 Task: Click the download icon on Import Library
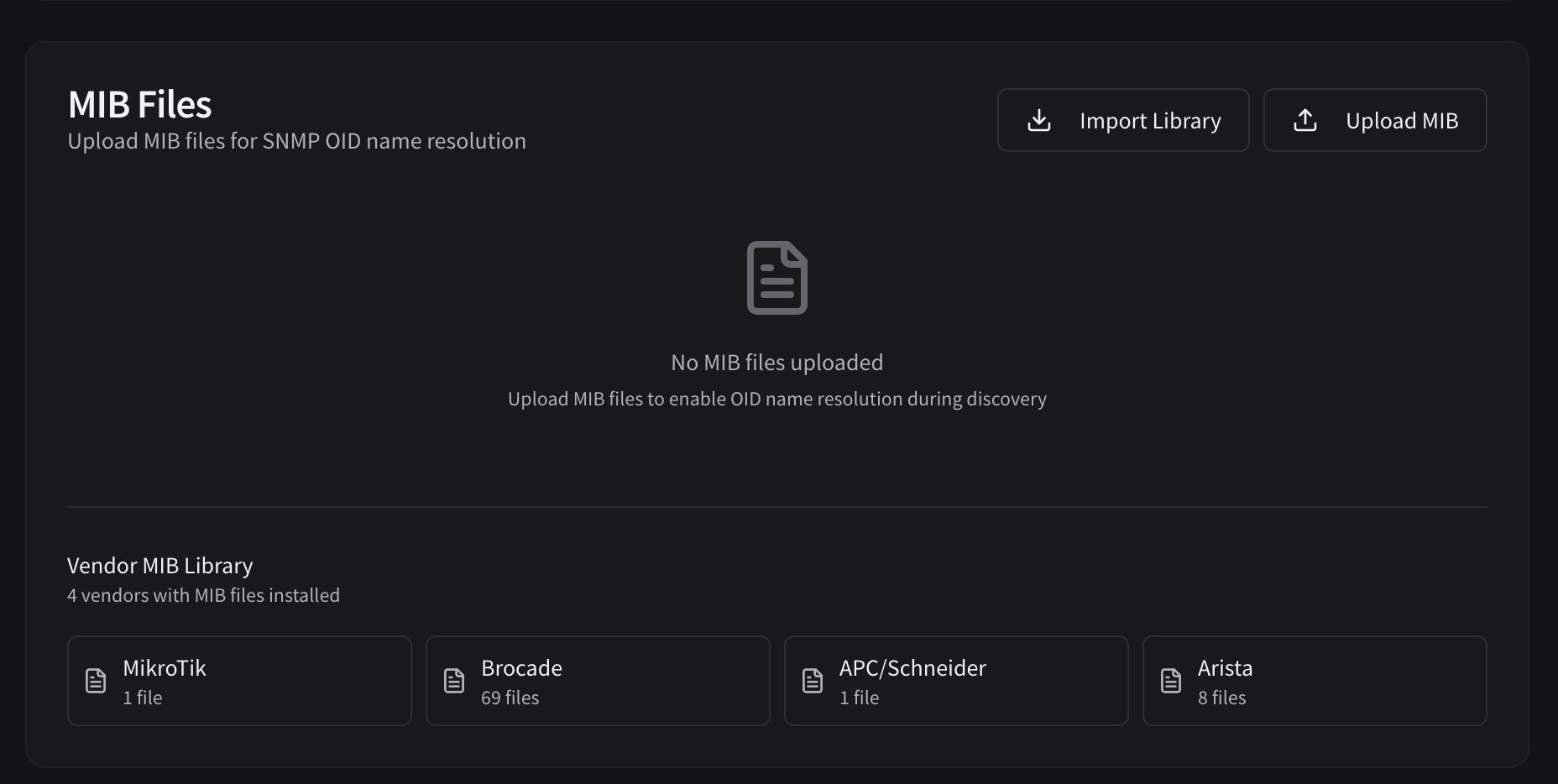coord(1039,121)
